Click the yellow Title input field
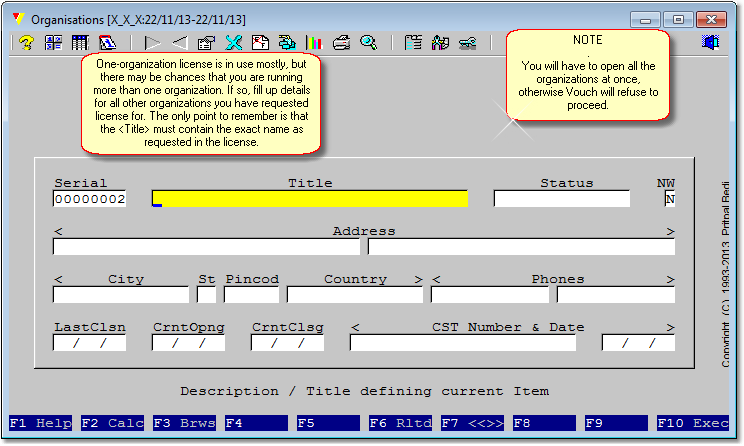The image size is (744, 446). click(x=309, y=199)
